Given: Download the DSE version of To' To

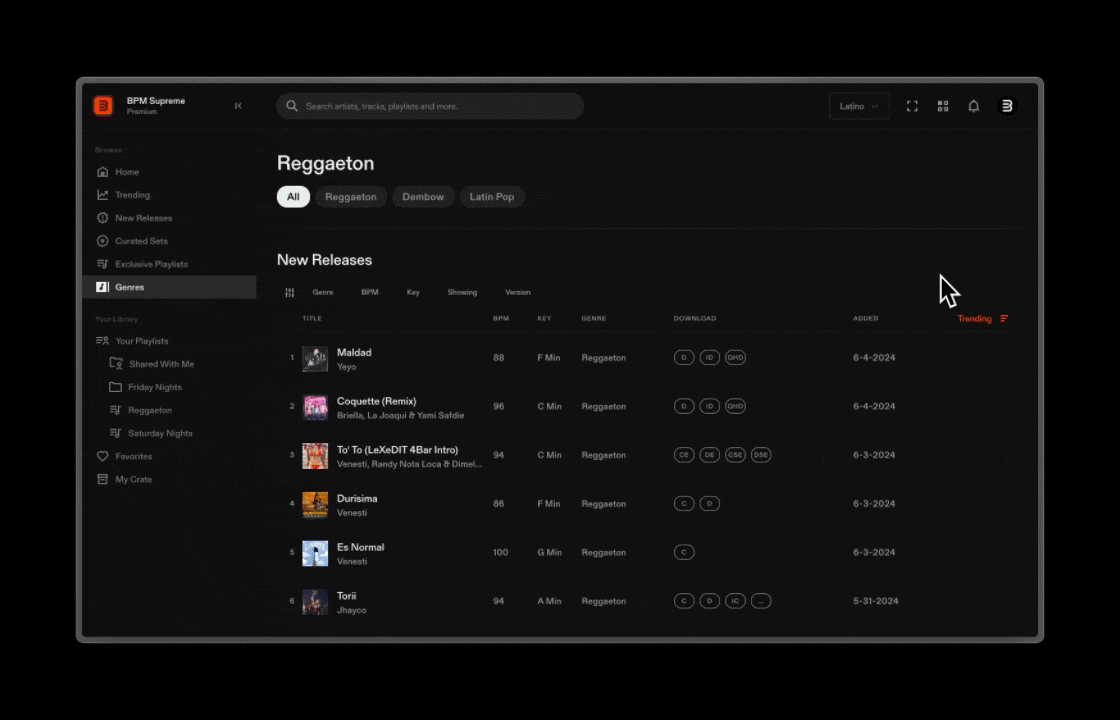Looking at the screenshot, I should tap(761, 454).
